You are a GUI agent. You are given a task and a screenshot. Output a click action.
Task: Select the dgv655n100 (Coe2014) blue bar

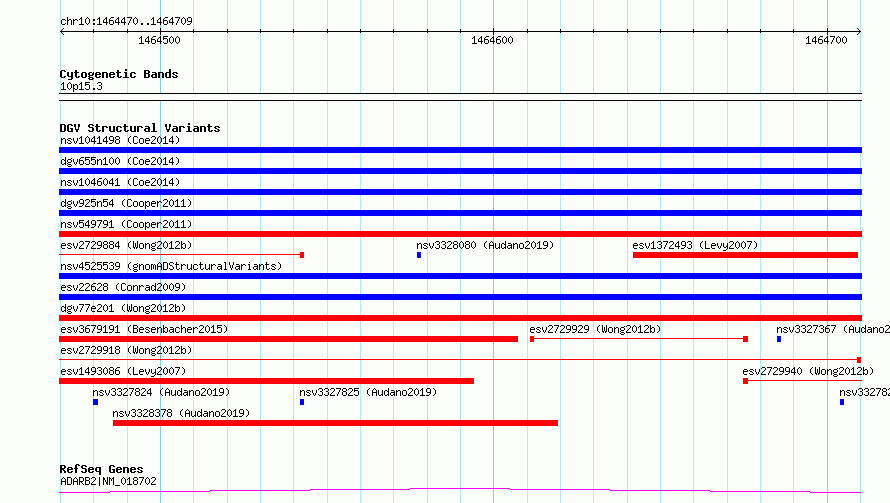[460, 171]
